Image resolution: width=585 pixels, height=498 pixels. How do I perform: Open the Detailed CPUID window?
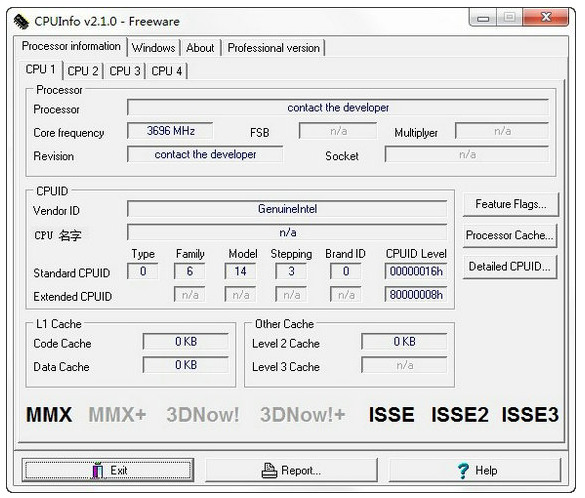510,267
